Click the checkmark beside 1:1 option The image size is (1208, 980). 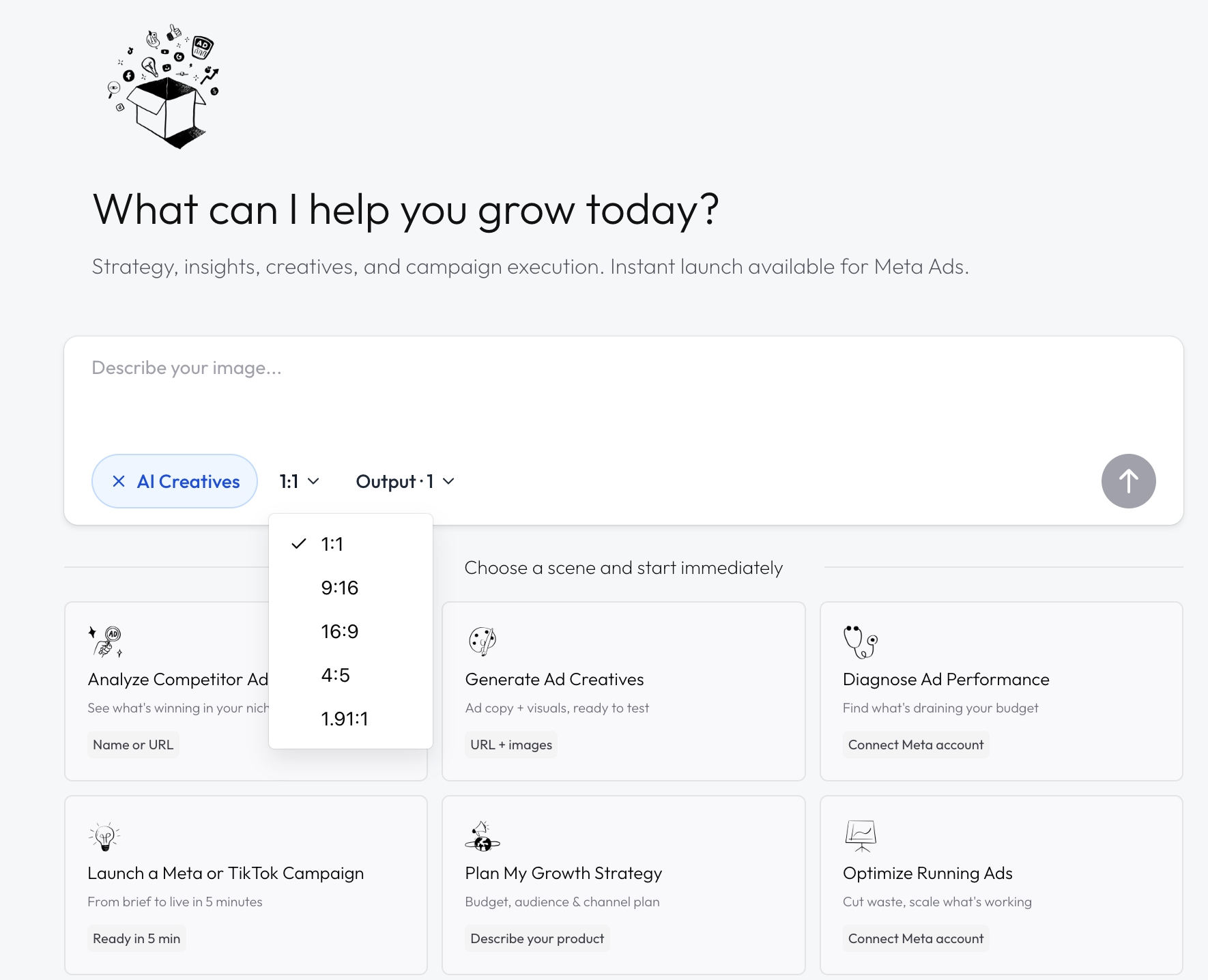(x=298, y=544)
